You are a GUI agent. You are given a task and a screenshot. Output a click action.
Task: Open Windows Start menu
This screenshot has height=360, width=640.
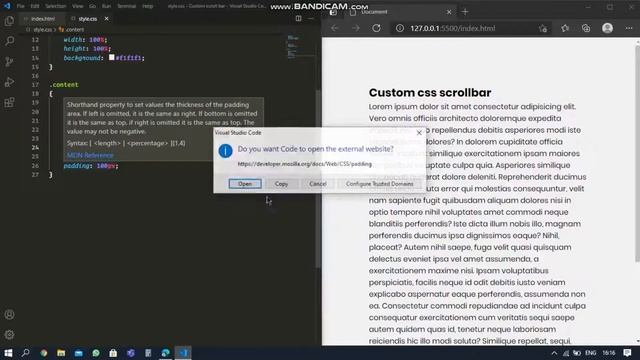click(x=8, y=353)
